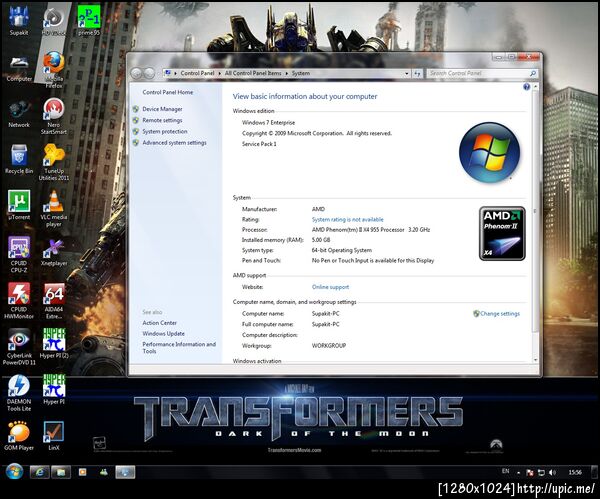Click Control Panel in the breadcrumb
600x499 pixels.
point(197,73)
